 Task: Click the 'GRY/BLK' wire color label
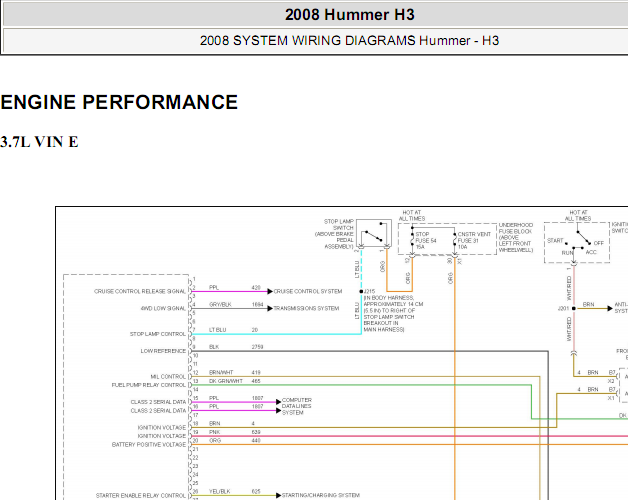220,304
